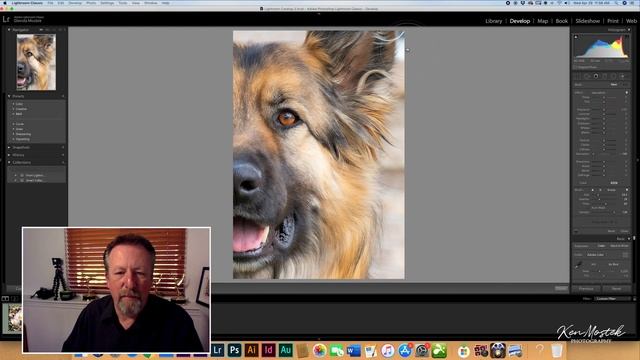Toggle the Original Photo checkbox
This screenshot has height=360, width=640.
tap(575, 67)
